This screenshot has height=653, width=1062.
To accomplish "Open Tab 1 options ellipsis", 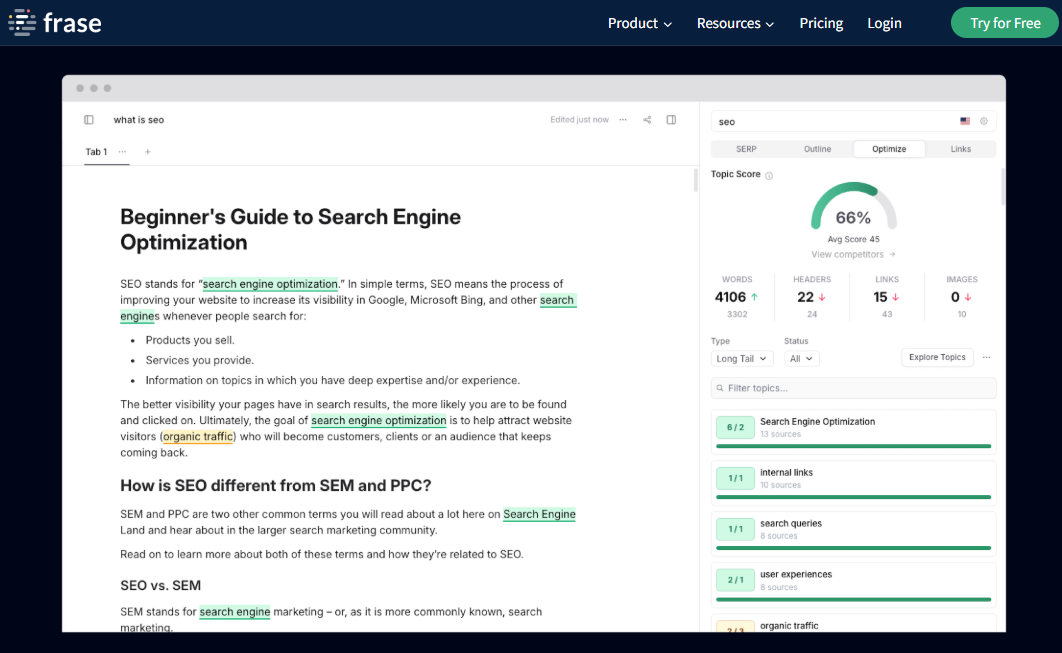I will (x=123, y=152).
